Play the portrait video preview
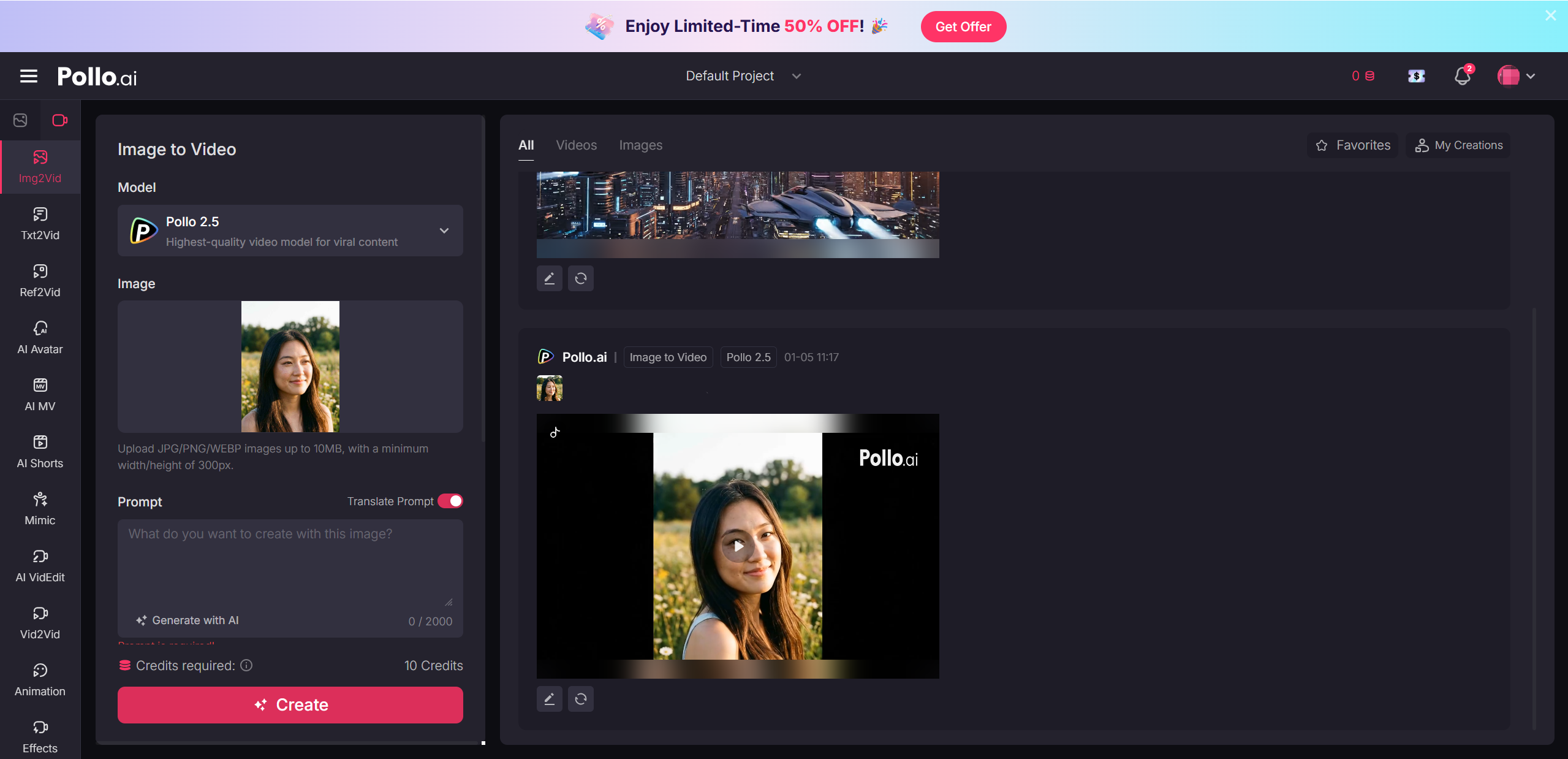1568x759 pixels. (738, 546)
